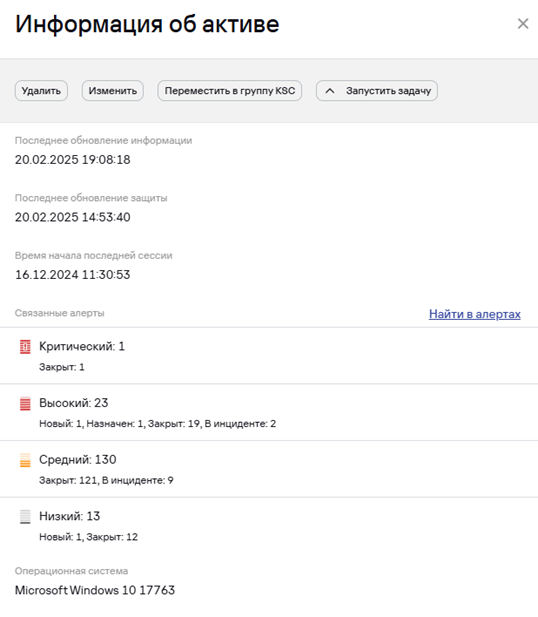The width and height of the screenshot is (538, 617).
Task: Click the Medium severity orange icon
Action: tap(25, 460)
